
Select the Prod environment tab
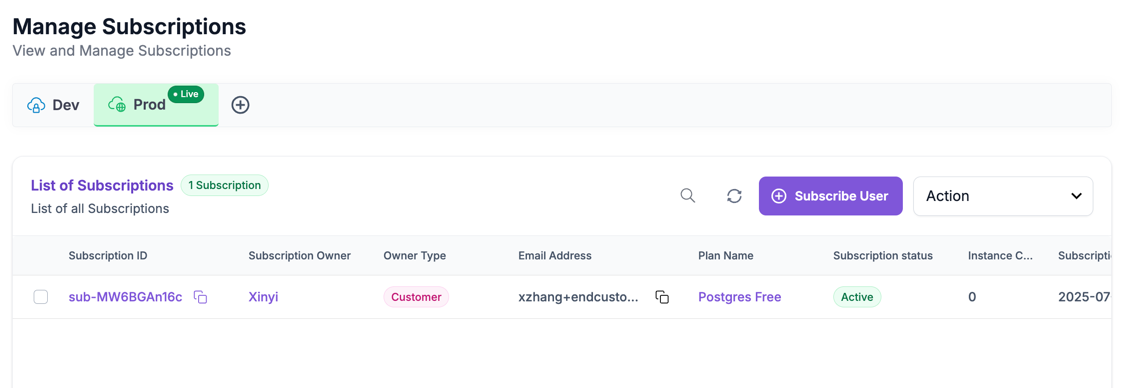156,105
